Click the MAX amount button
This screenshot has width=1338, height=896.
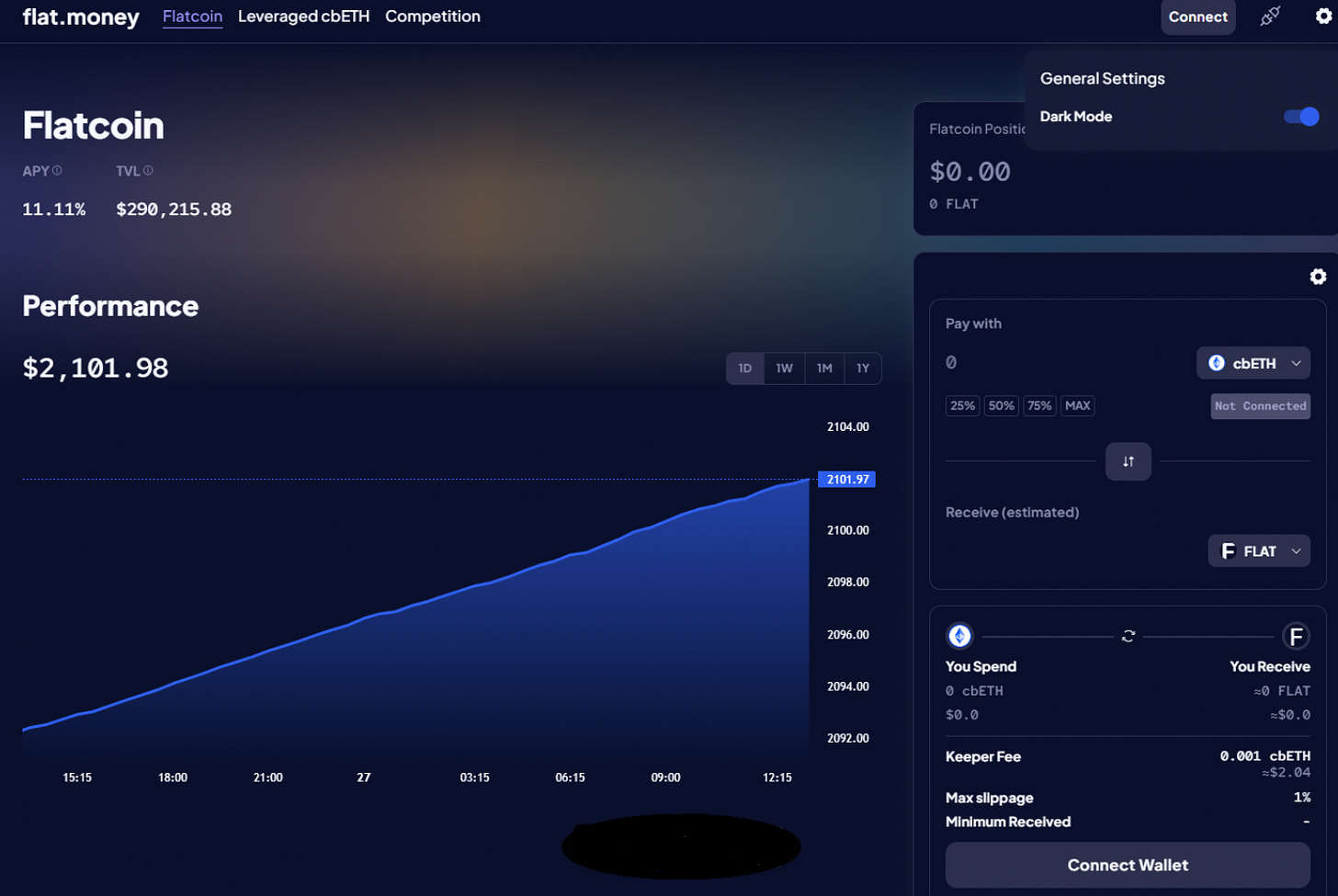tap(1078, 406)
